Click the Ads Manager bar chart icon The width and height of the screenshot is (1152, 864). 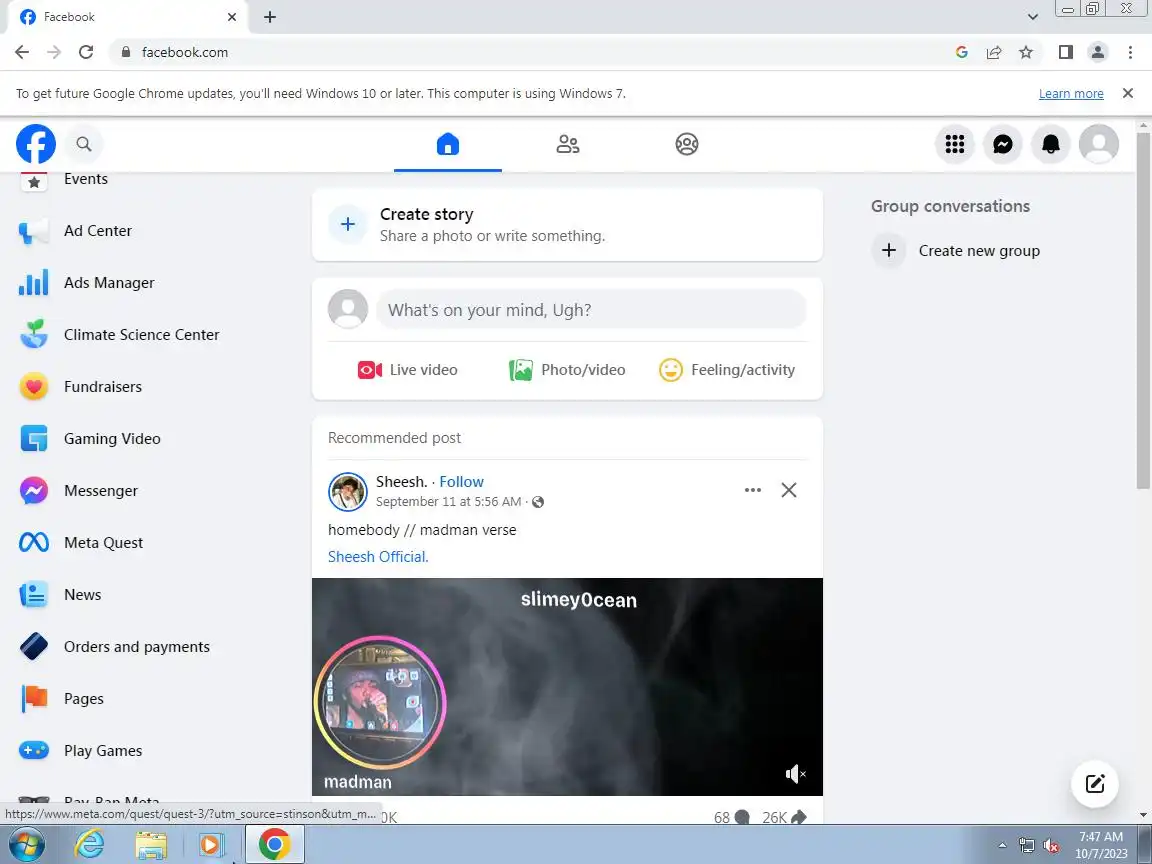point(33,283)
